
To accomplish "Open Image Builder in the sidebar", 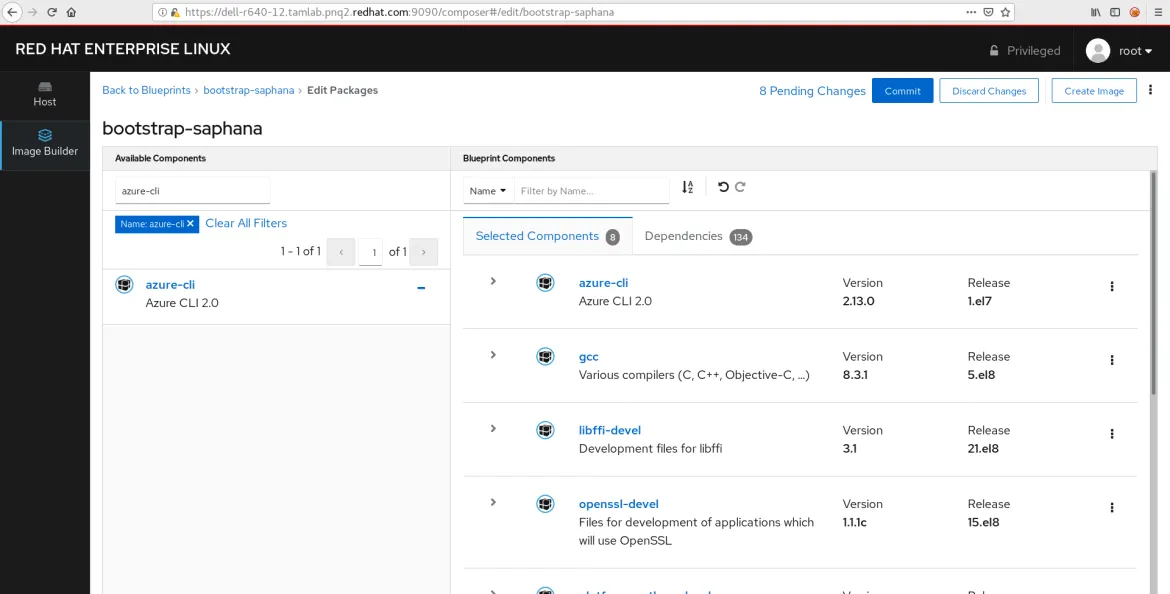I will click(x=45, y=143).
